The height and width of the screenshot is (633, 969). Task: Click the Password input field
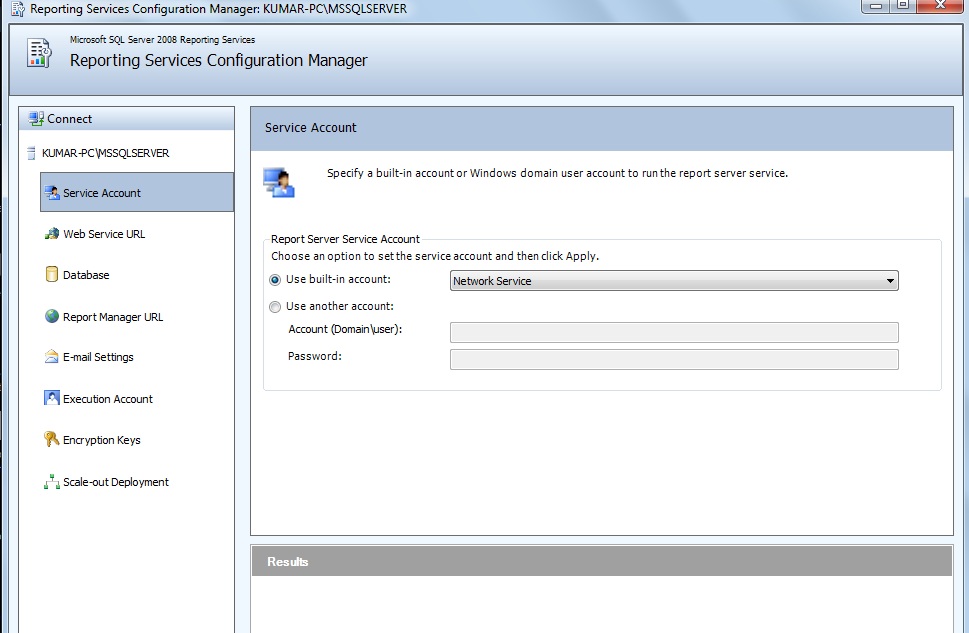674,359
